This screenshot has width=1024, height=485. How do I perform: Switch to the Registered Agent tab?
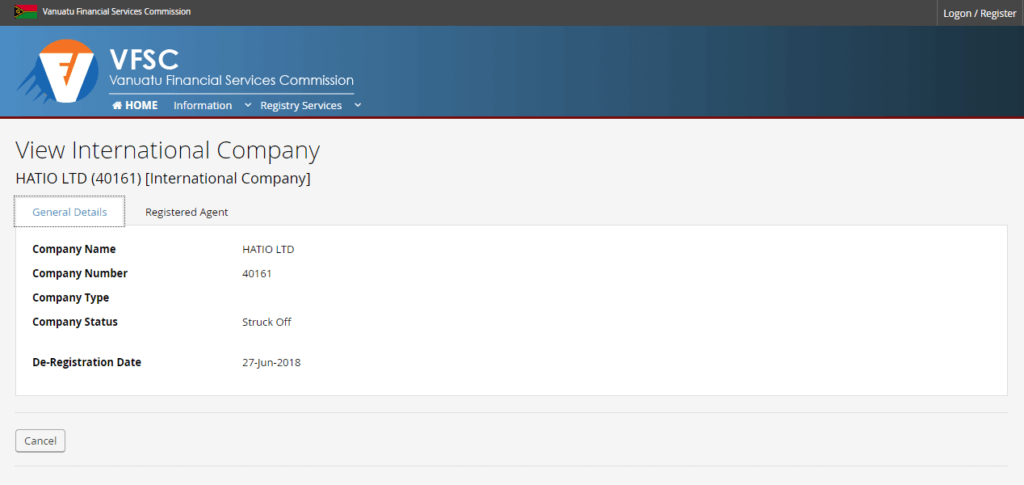[x=187, y=212]
